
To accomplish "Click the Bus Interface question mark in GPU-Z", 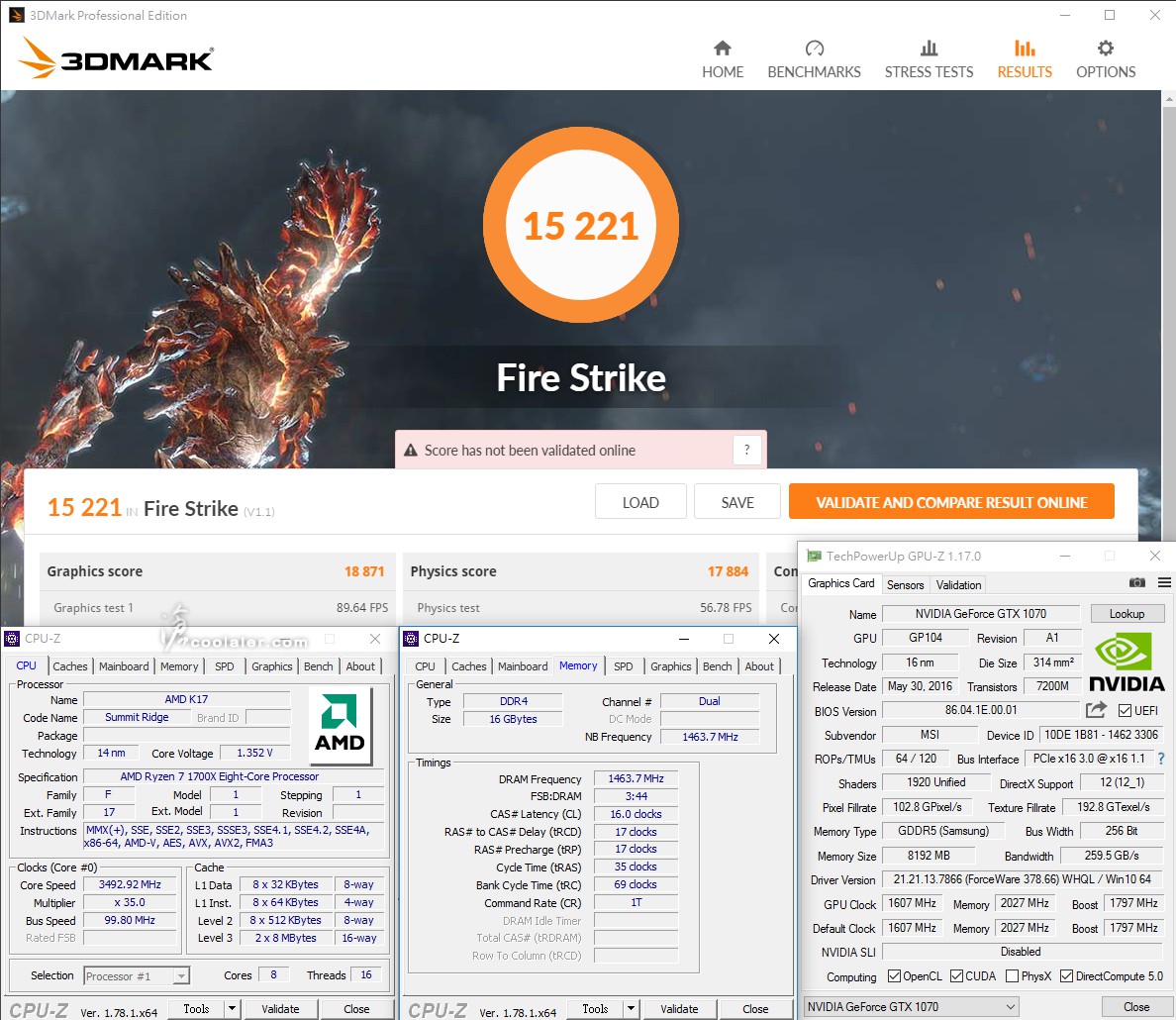I will 1161,759.
